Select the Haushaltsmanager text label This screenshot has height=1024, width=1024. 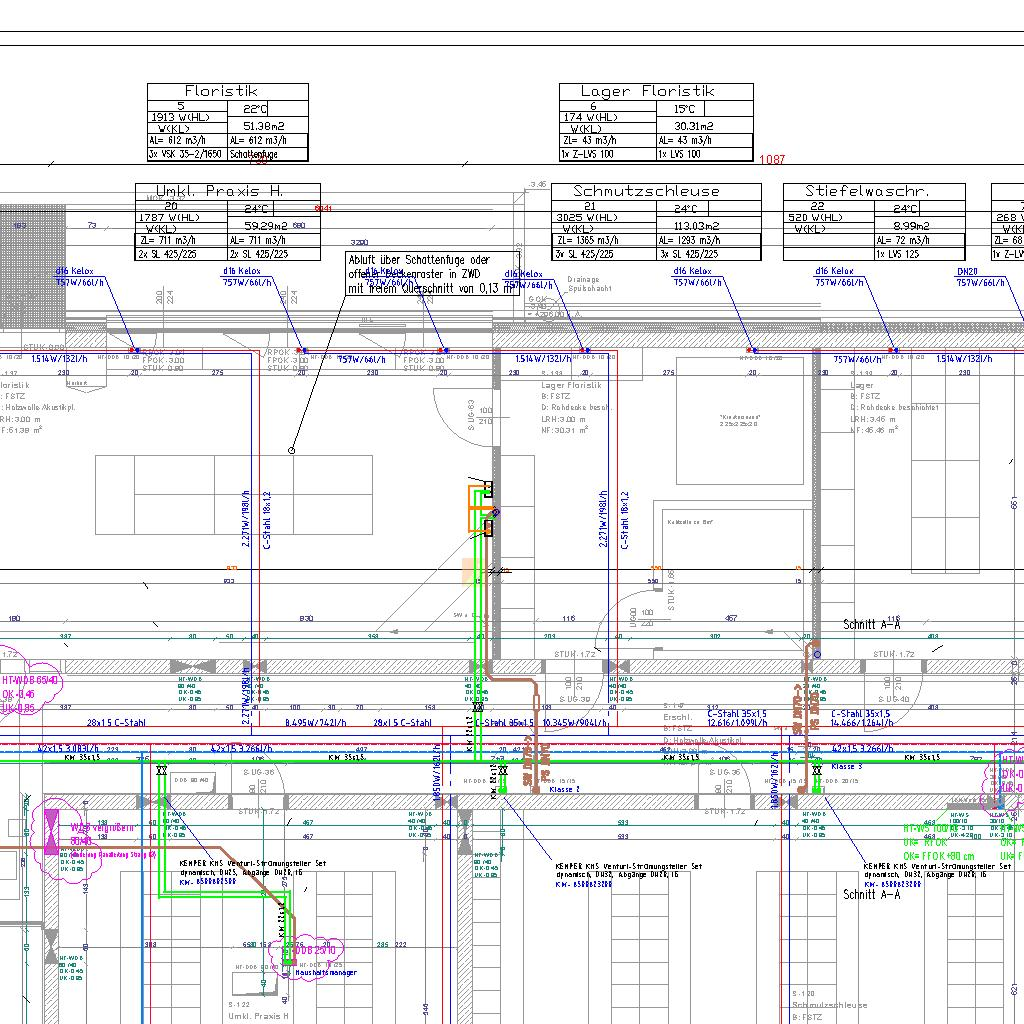325,973
